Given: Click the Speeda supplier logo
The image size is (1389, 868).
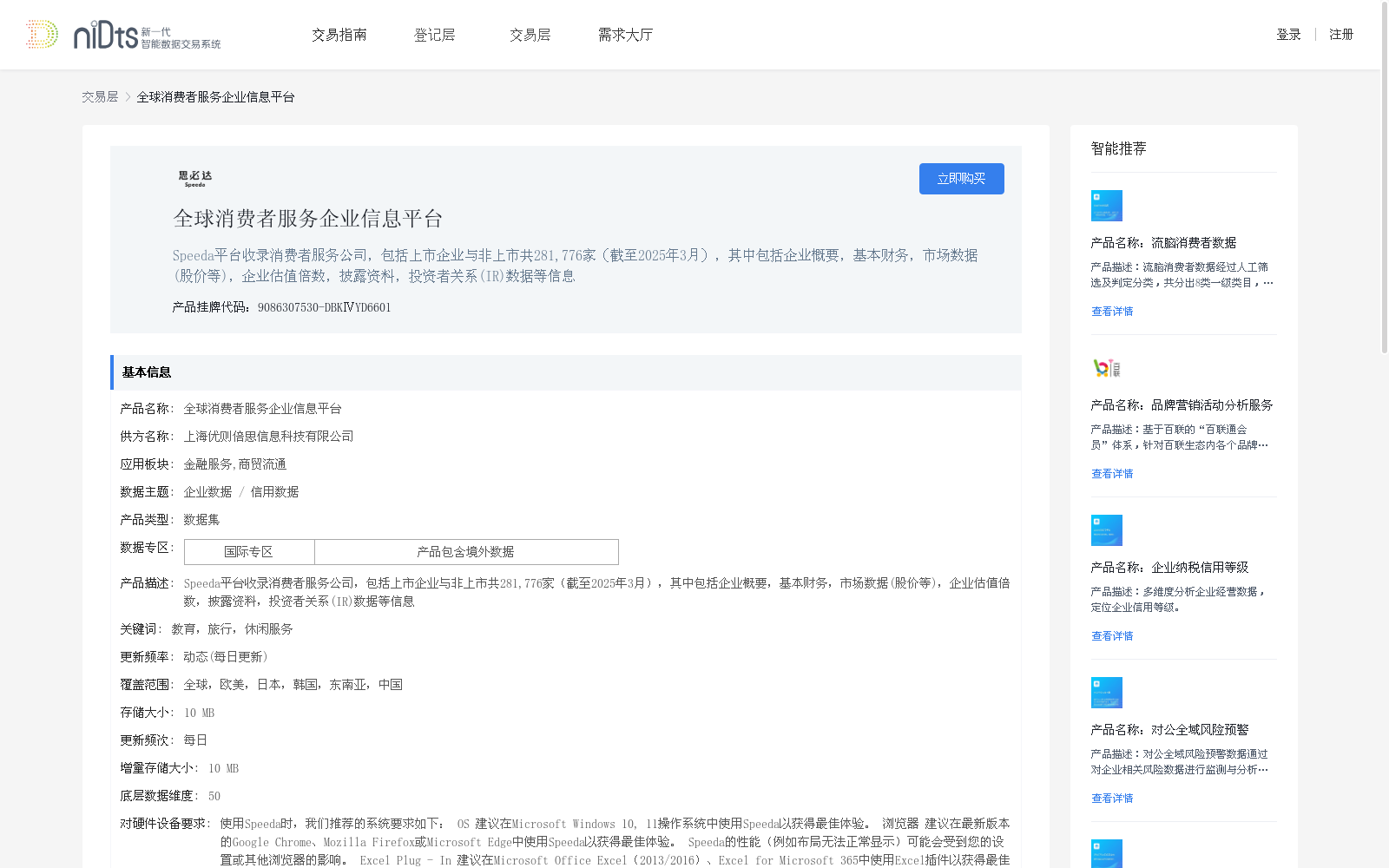Looking at the screenshot, I should [x=195, y=179].
